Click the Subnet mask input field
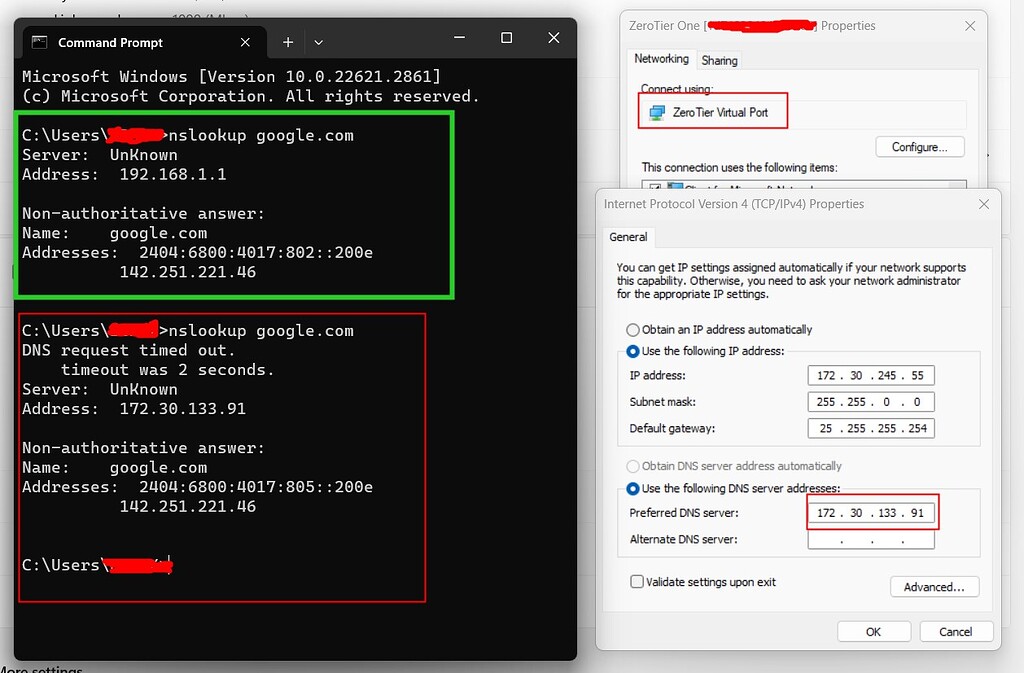The width and height of the screenshot is (1024, 673). click(x=871, y=401)
